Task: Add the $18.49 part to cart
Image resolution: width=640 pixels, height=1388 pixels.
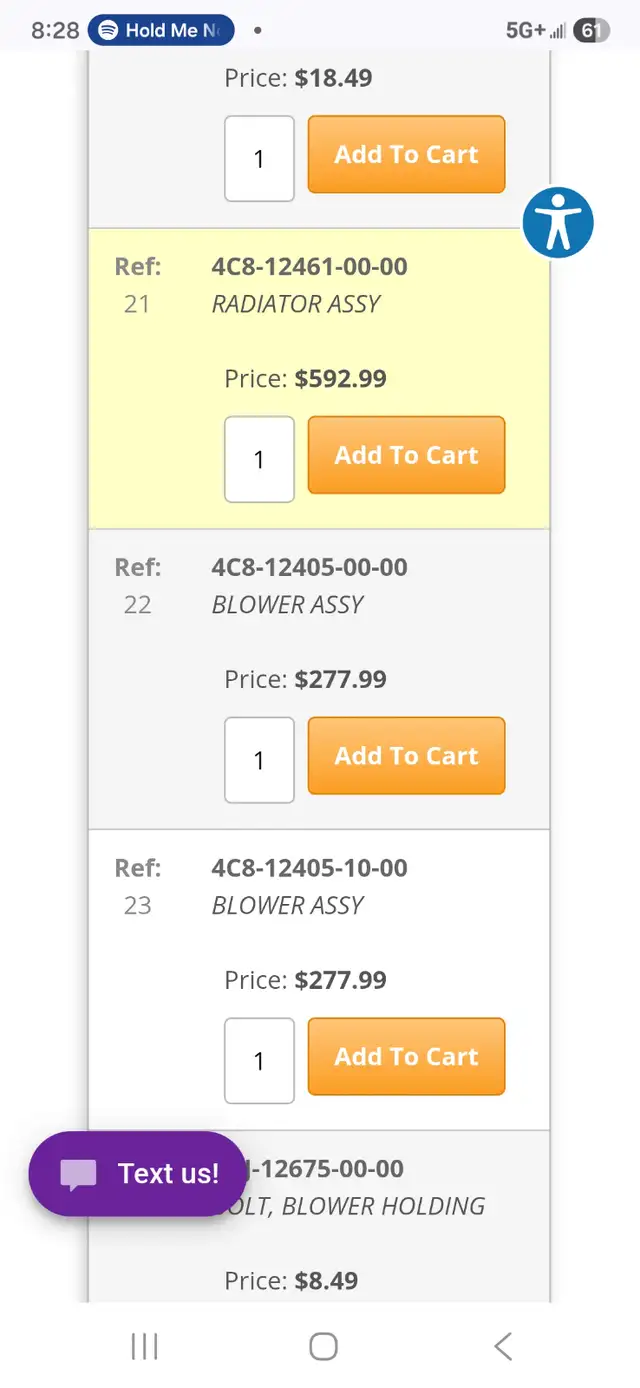Action: click(x=406, y=155)
